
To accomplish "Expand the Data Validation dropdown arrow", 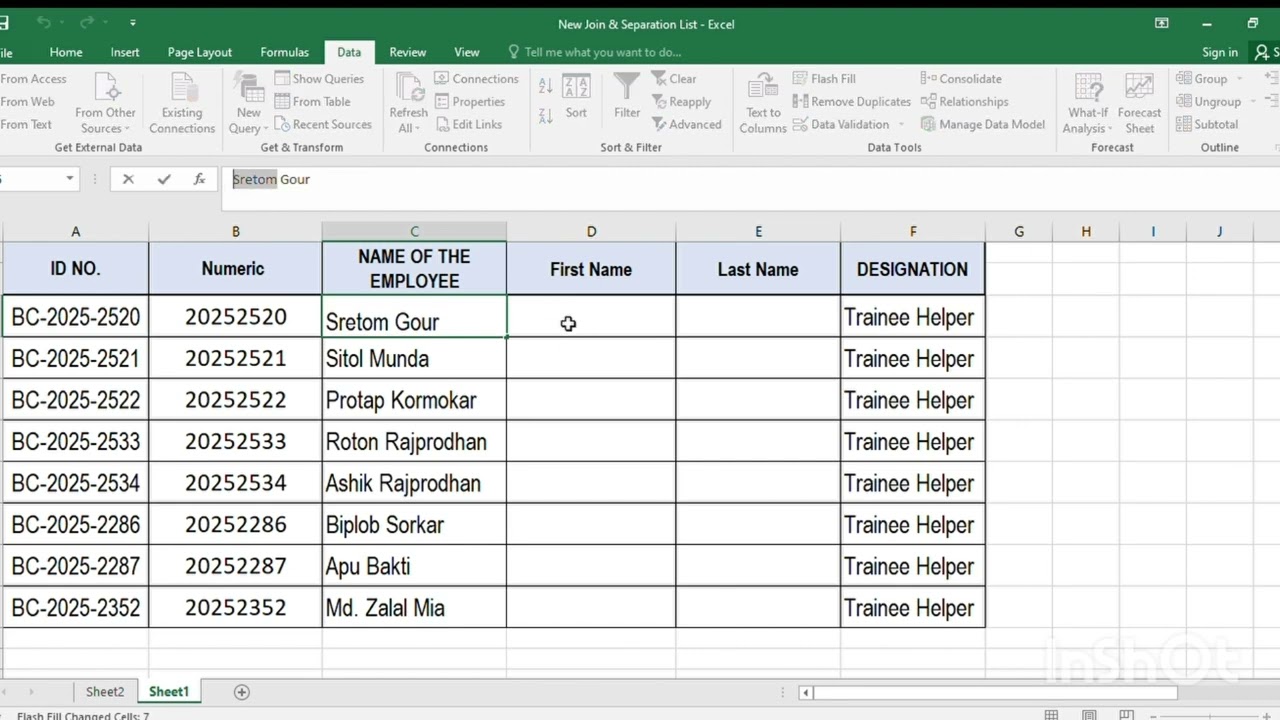I will pyautogui.click(x=901, y=125).
